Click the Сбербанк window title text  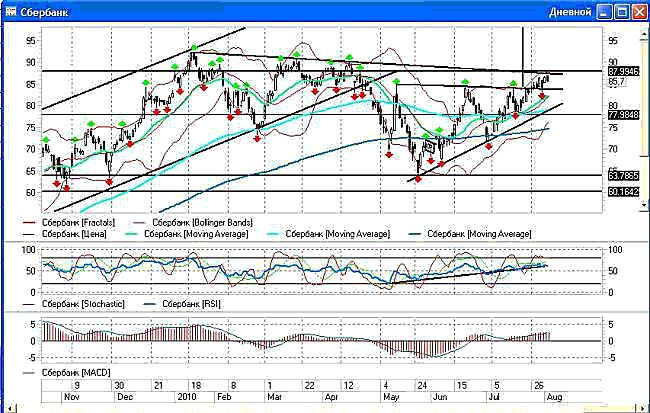[x=44, y=12]
